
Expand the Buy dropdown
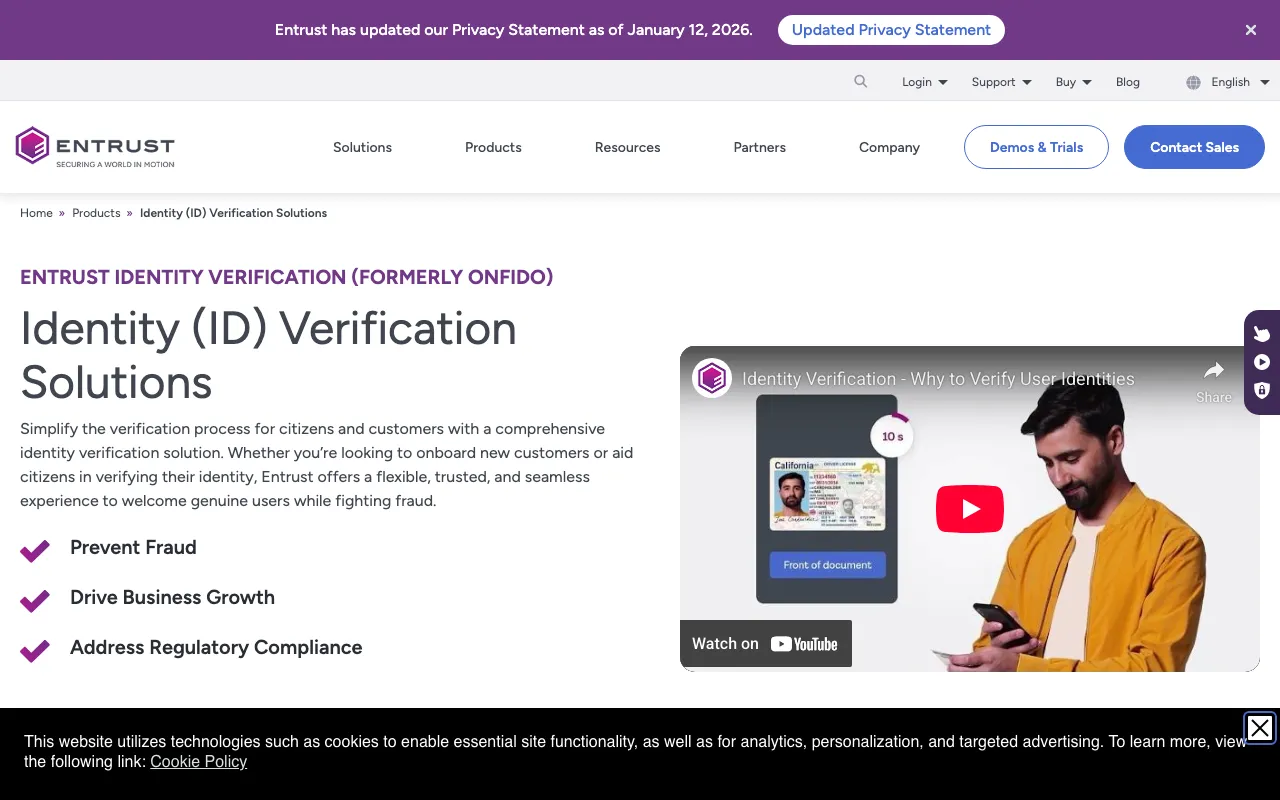[x=1073, y=82]
